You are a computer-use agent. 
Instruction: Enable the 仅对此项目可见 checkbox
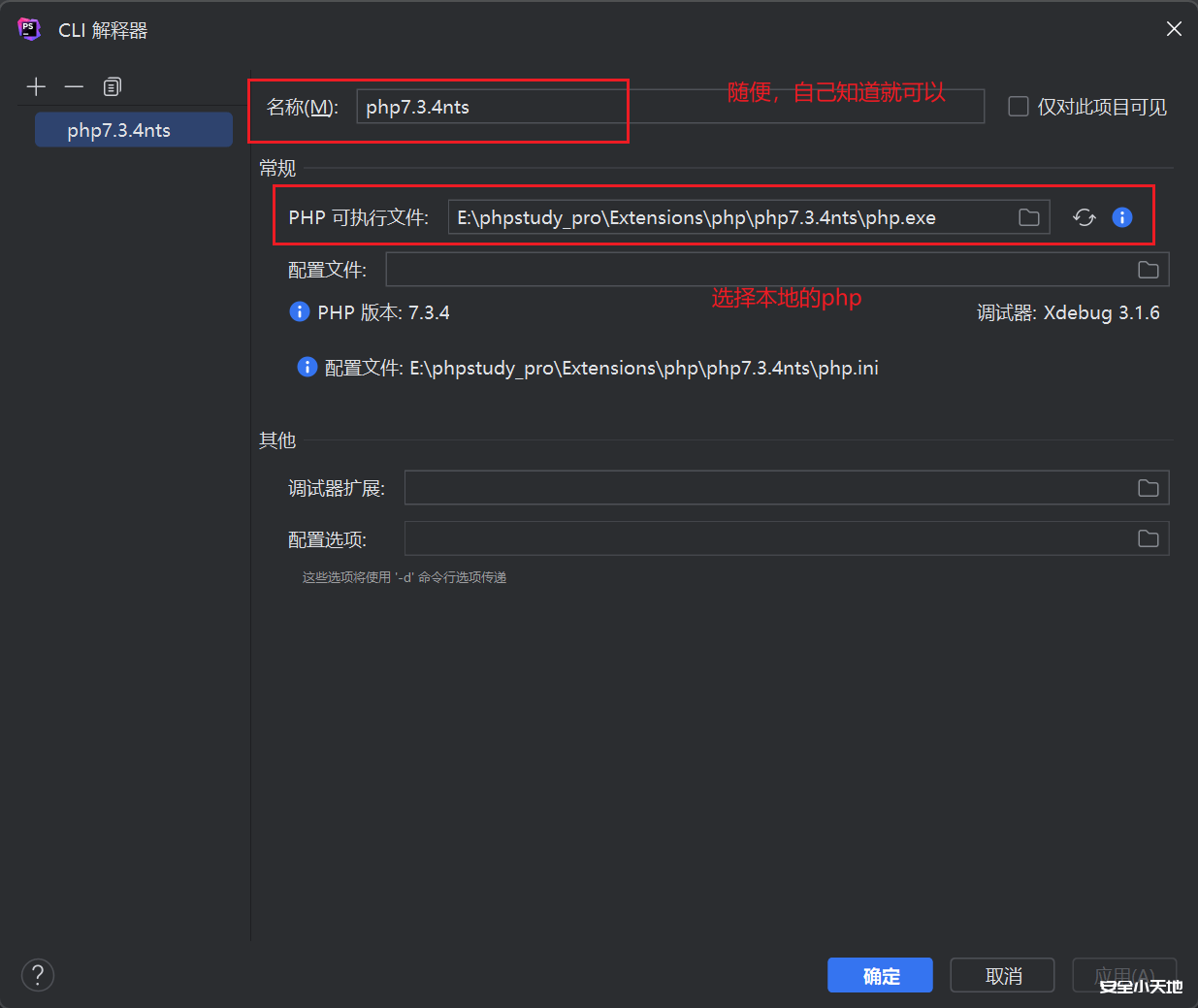point(1018,107)
